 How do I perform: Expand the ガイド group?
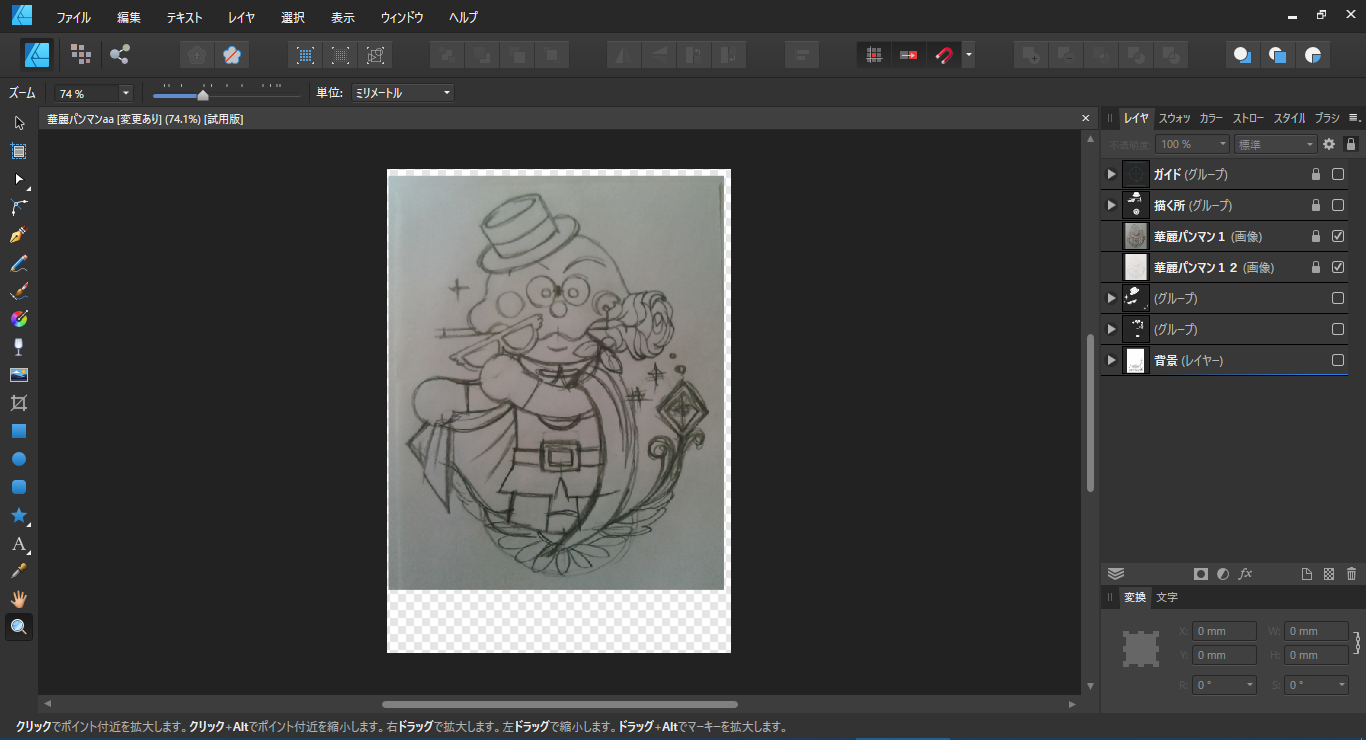[1111, 174]
